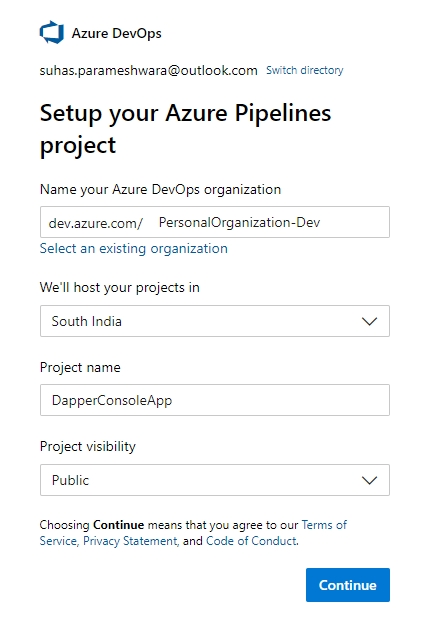Open the Code of Conduct link
Screen dimensions: 431x624
(x=252, y=541)
